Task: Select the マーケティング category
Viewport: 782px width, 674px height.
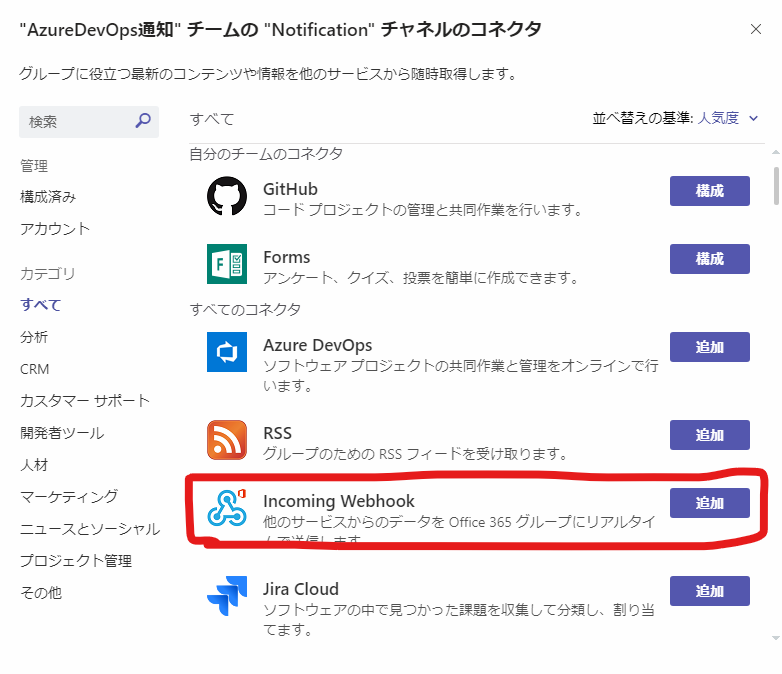Action: coord(69,496)
